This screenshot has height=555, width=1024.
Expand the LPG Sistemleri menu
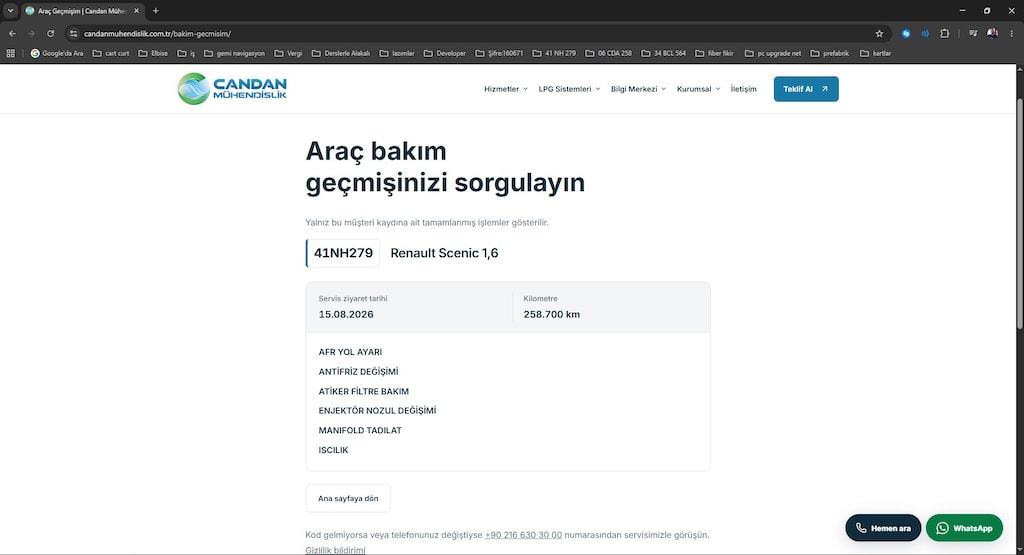(569, 89)
